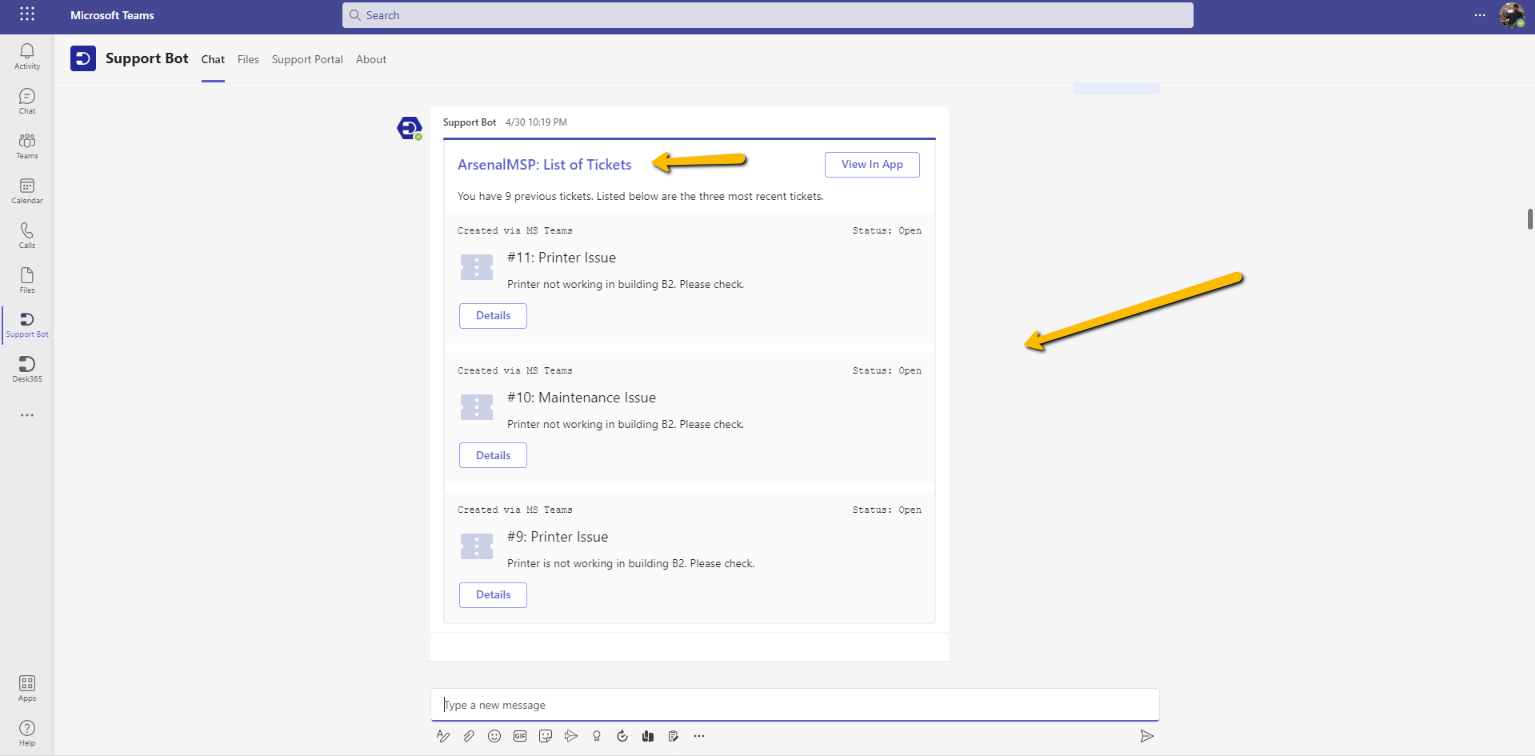Open the GIF picker
1535x756 pixels.
(519, 735)
